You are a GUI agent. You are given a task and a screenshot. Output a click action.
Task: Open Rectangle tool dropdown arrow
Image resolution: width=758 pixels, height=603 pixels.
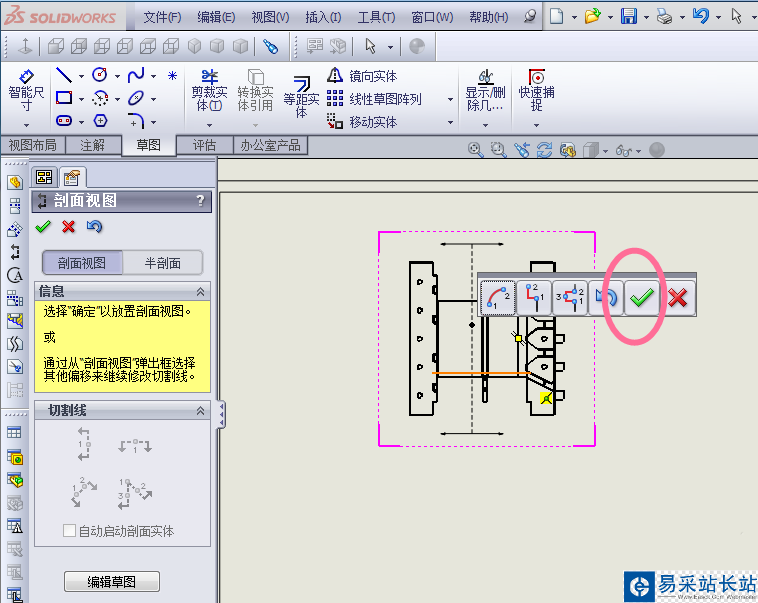(81, 99)
